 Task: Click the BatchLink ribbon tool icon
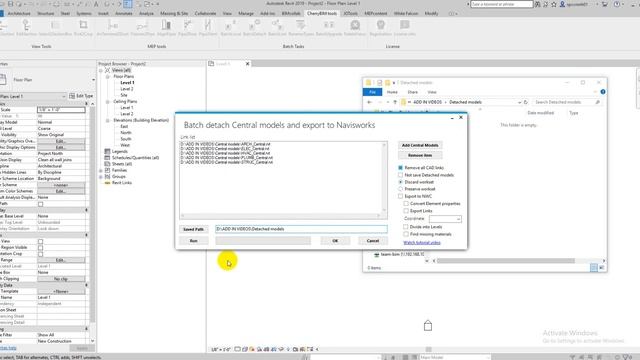(x=277, y=25)
